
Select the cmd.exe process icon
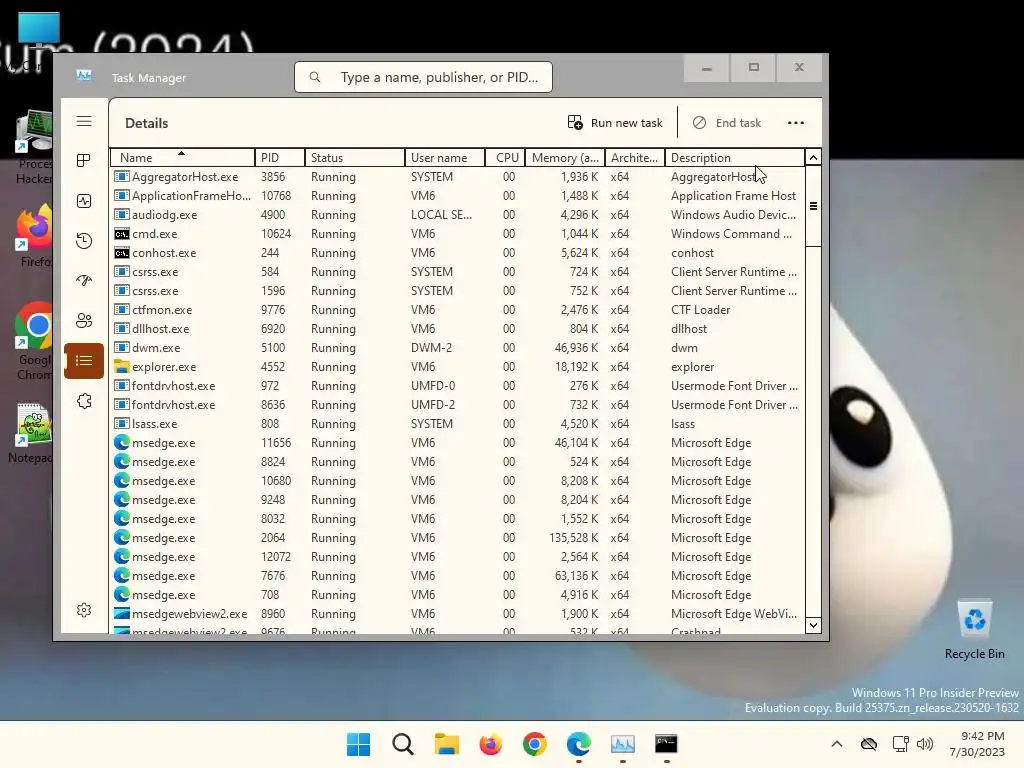tap(121, 234)
